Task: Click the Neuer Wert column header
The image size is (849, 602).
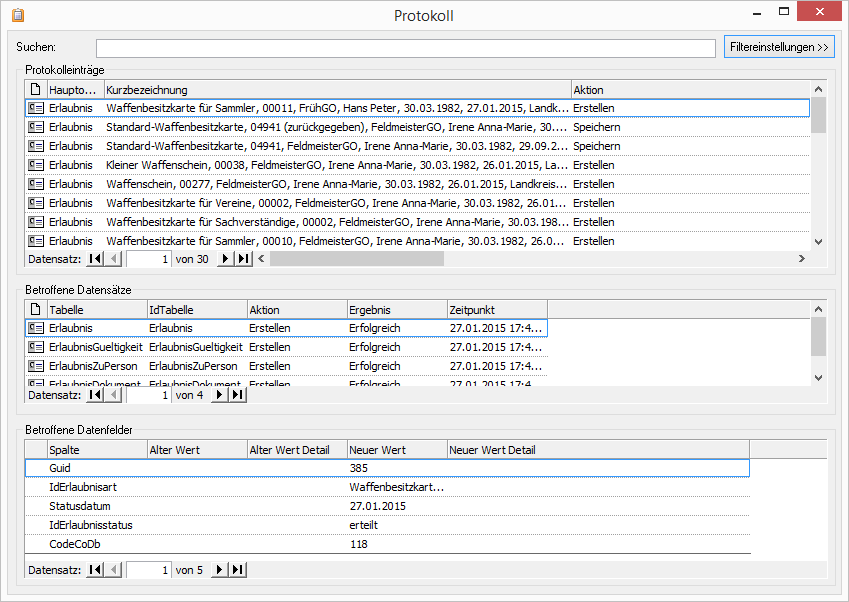Action: (x=396, y=450)
